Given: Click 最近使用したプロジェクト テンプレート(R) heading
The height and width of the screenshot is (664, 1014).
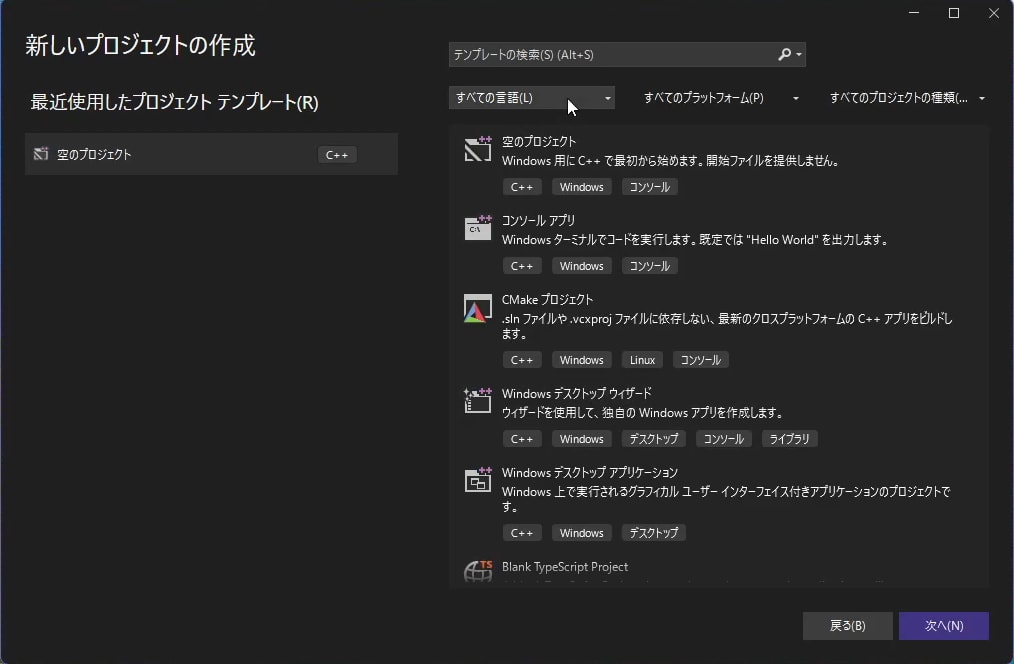Looking at the screenshot, I should coord(175,102).
